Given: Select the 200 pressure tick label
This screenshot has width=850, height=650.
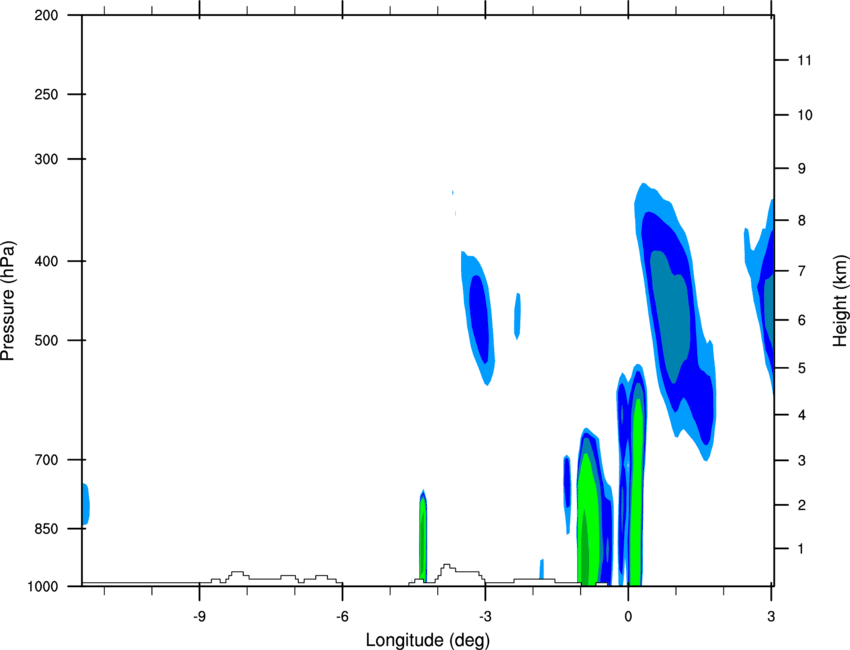Looking at the screenshot, I should pos(46,15).
